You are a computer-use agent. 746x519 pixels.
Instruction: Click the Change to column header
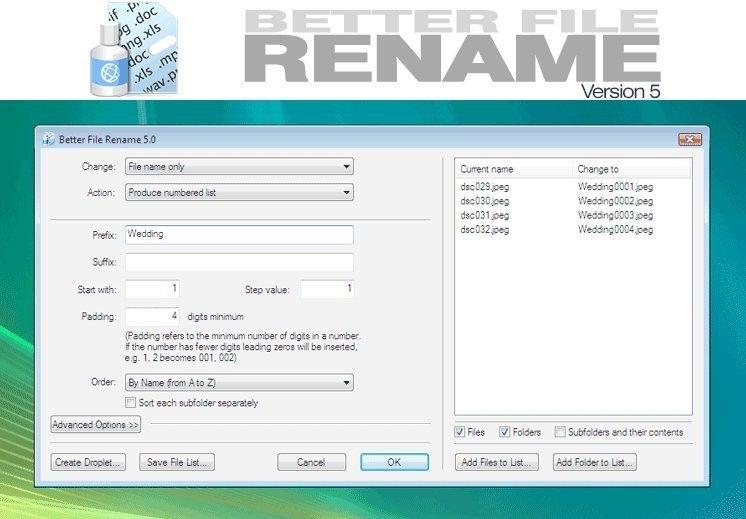[x=632, y=169]
